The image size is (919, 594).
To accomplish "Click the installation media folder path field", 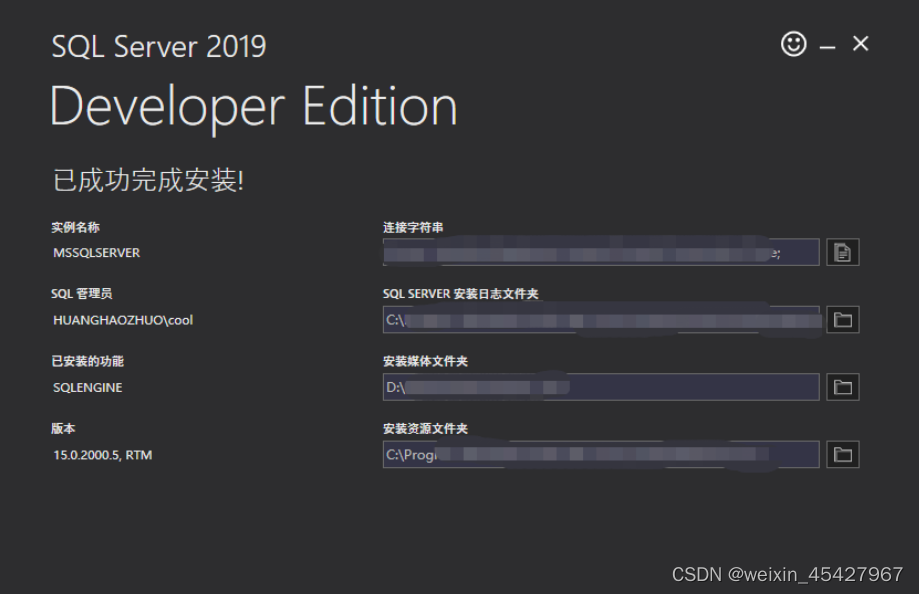I will pos(601,387).
